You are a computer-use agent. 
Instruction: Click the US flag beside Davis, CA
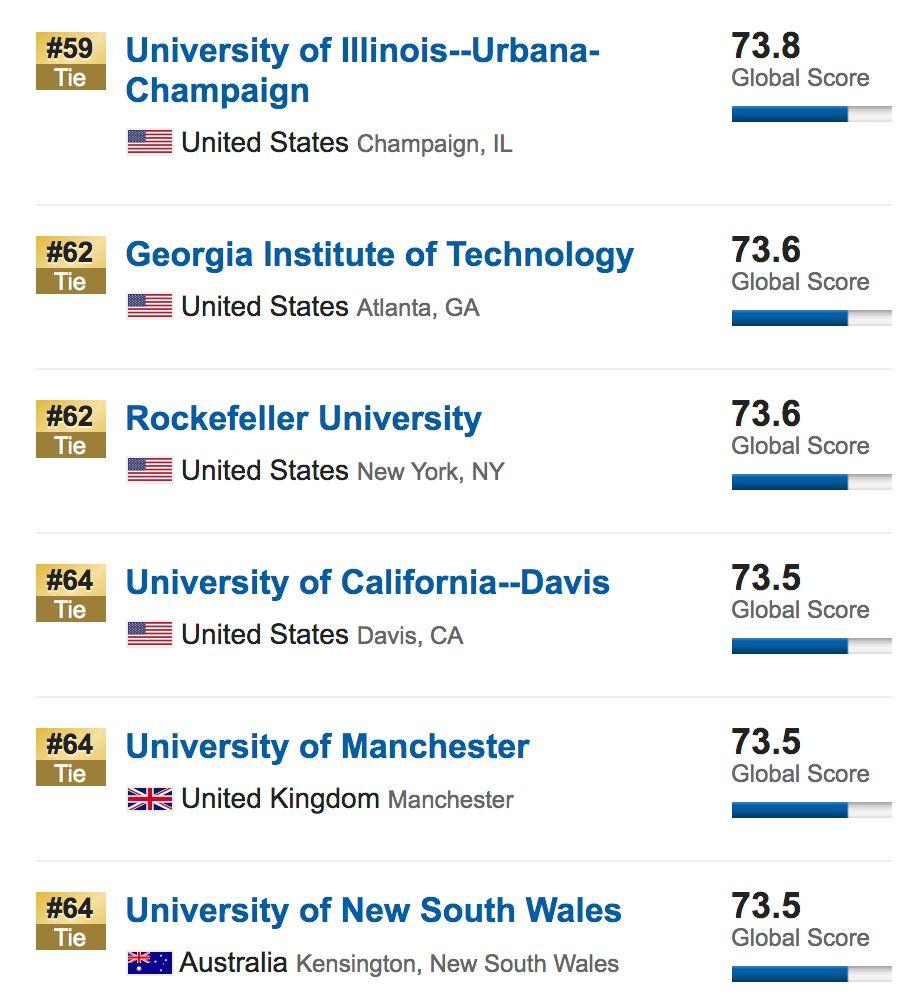click(x=150, y=634)
